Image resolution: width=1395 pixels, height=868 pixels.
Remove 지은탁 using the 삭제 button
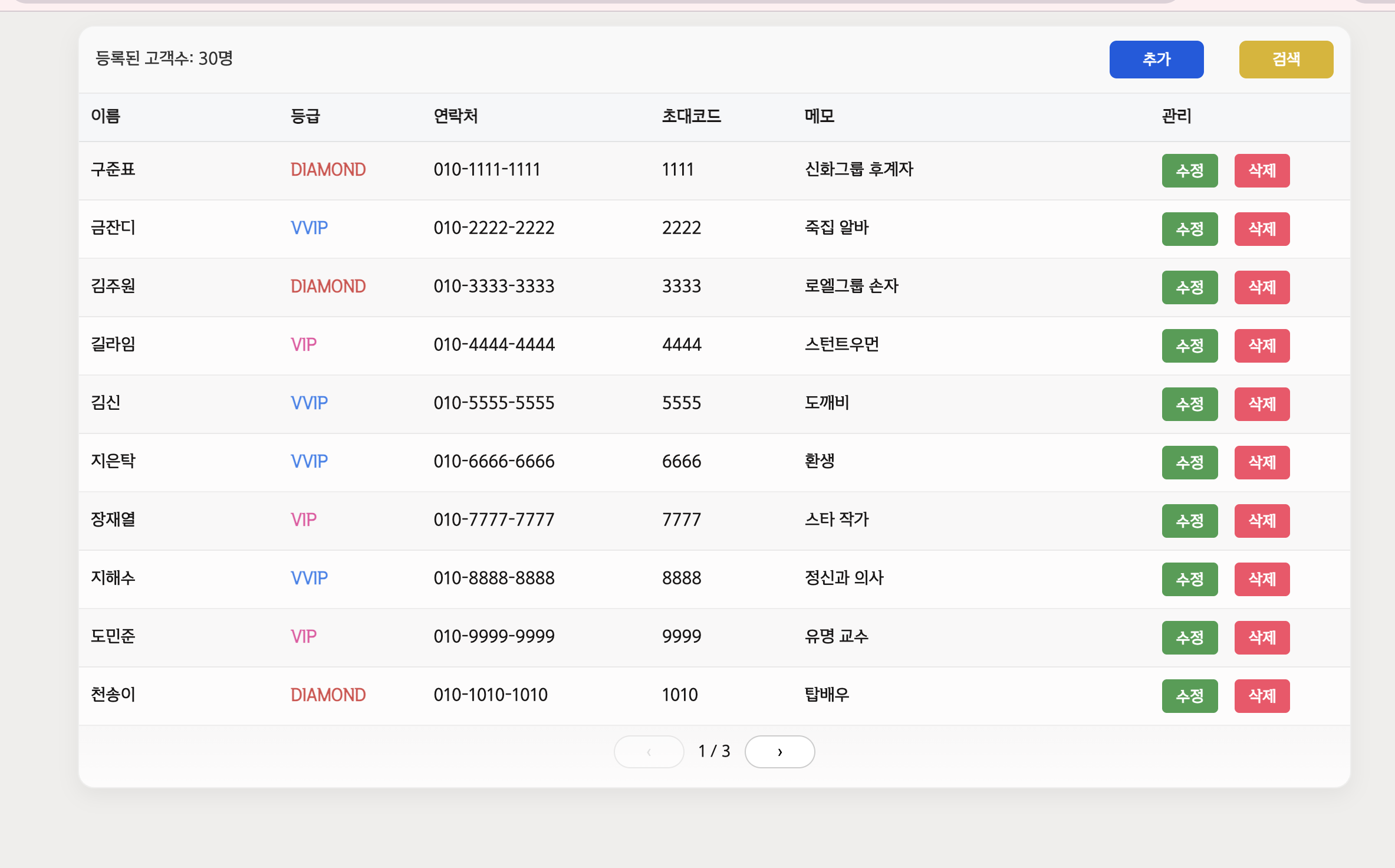pyautogui.click(x=1262, y=462)
